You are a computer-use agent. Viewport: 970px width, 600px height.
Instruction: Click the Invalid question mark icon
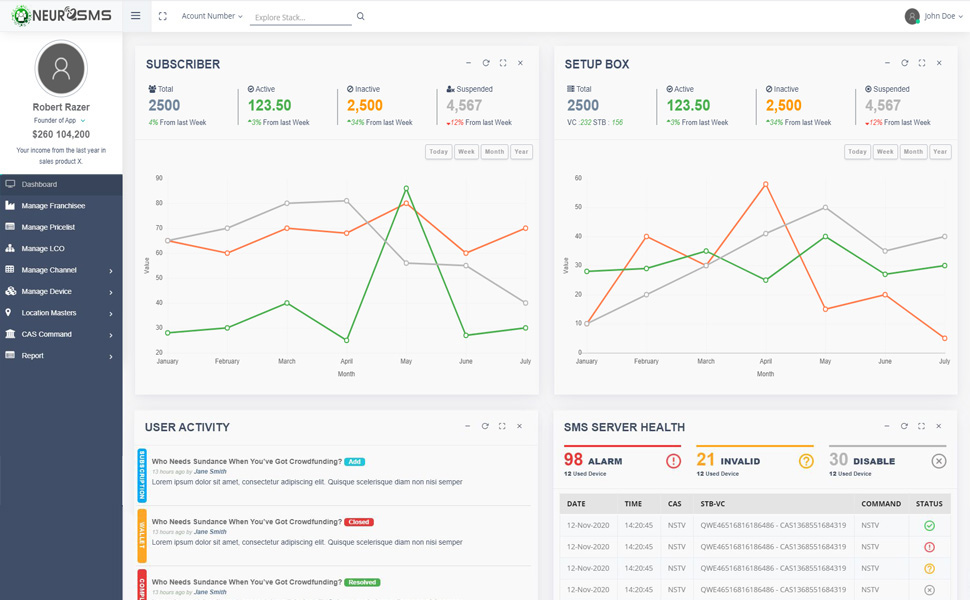[806, 461]
